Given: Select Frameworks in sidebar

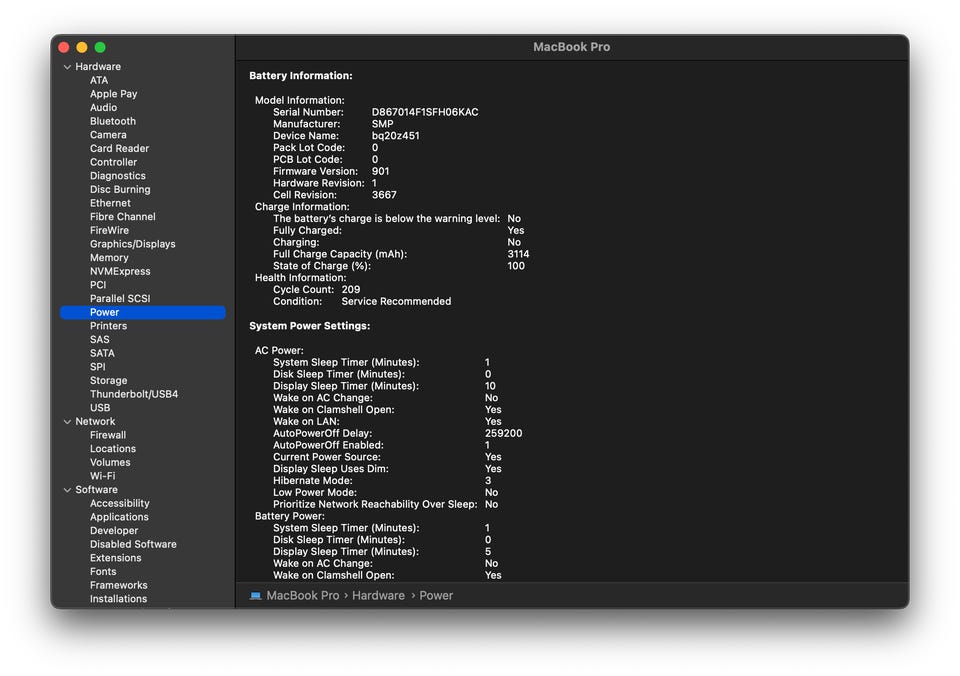Looking at the screenshot, I should click(118, 585).
